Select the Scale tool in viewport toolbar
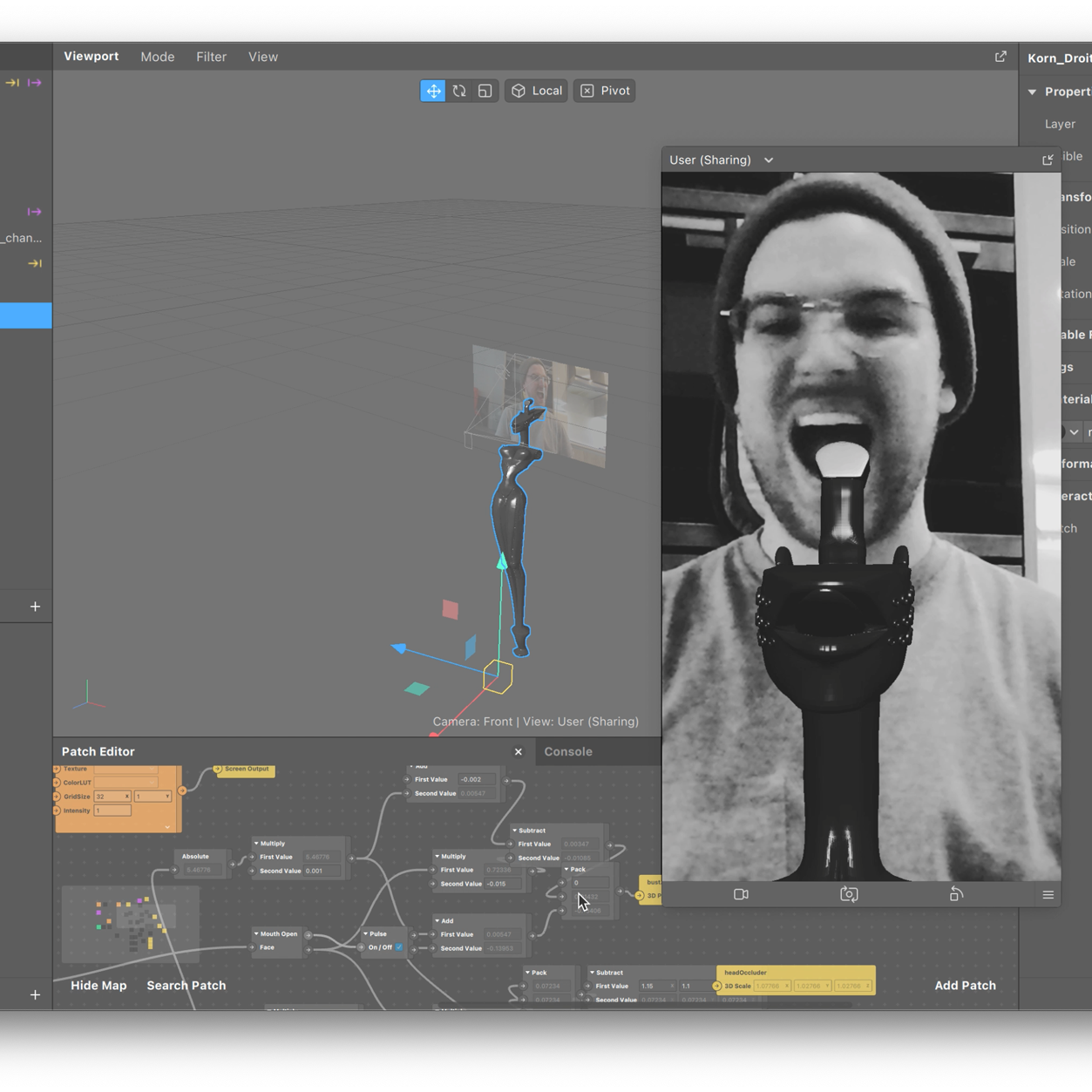The width and height of the screenshot is (1092, 1092). coord(485,91)
